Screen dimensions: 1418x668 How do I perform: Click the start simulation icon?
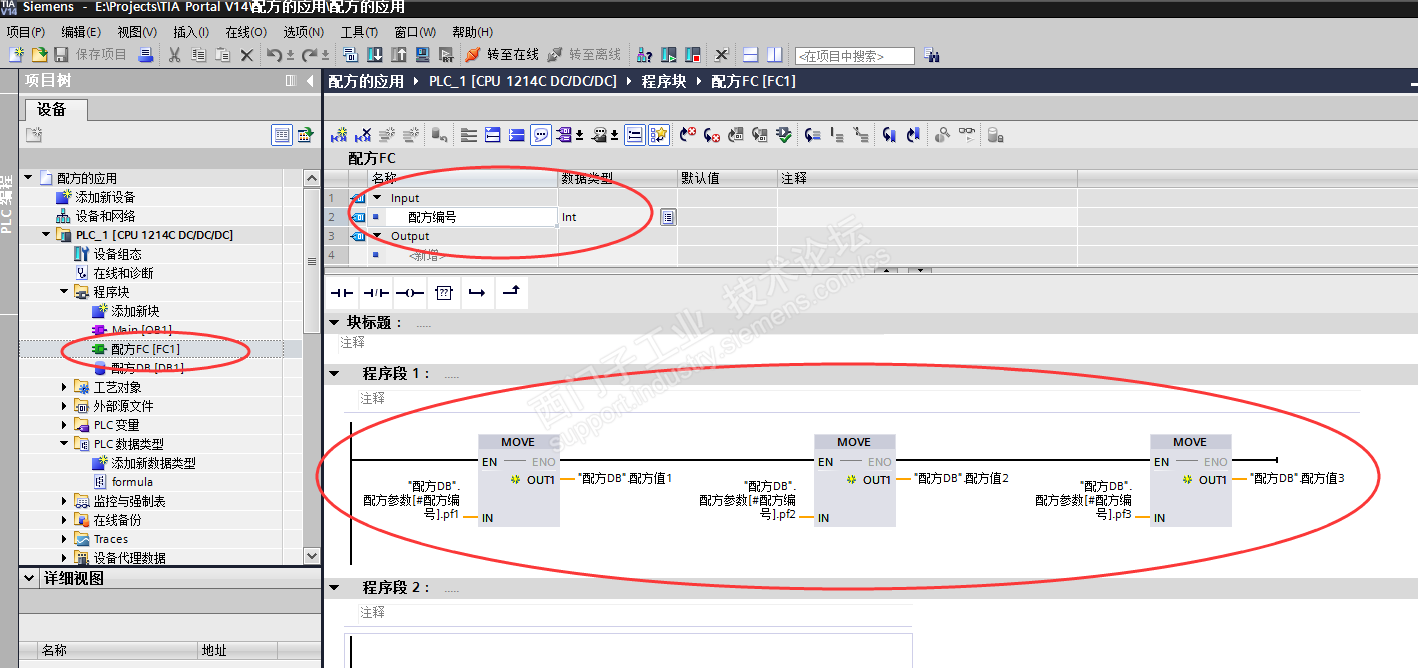pyautogui.click(x=422, y=54)
